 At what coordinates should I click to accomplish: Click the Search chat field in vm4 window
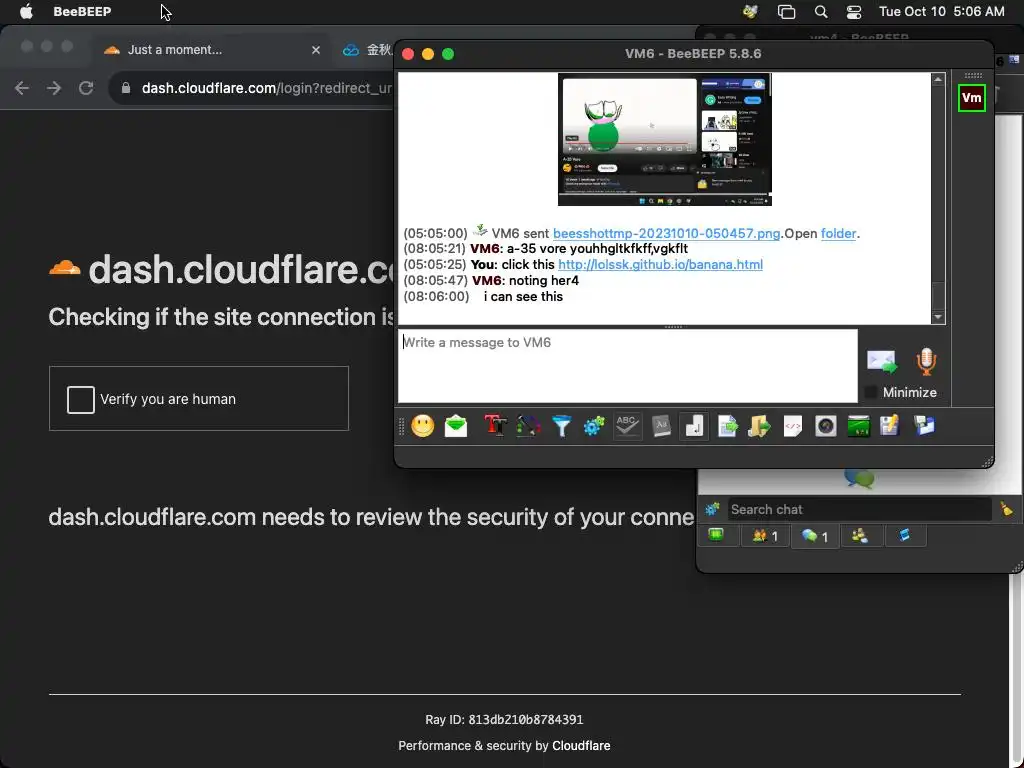[x=860, y=509]
